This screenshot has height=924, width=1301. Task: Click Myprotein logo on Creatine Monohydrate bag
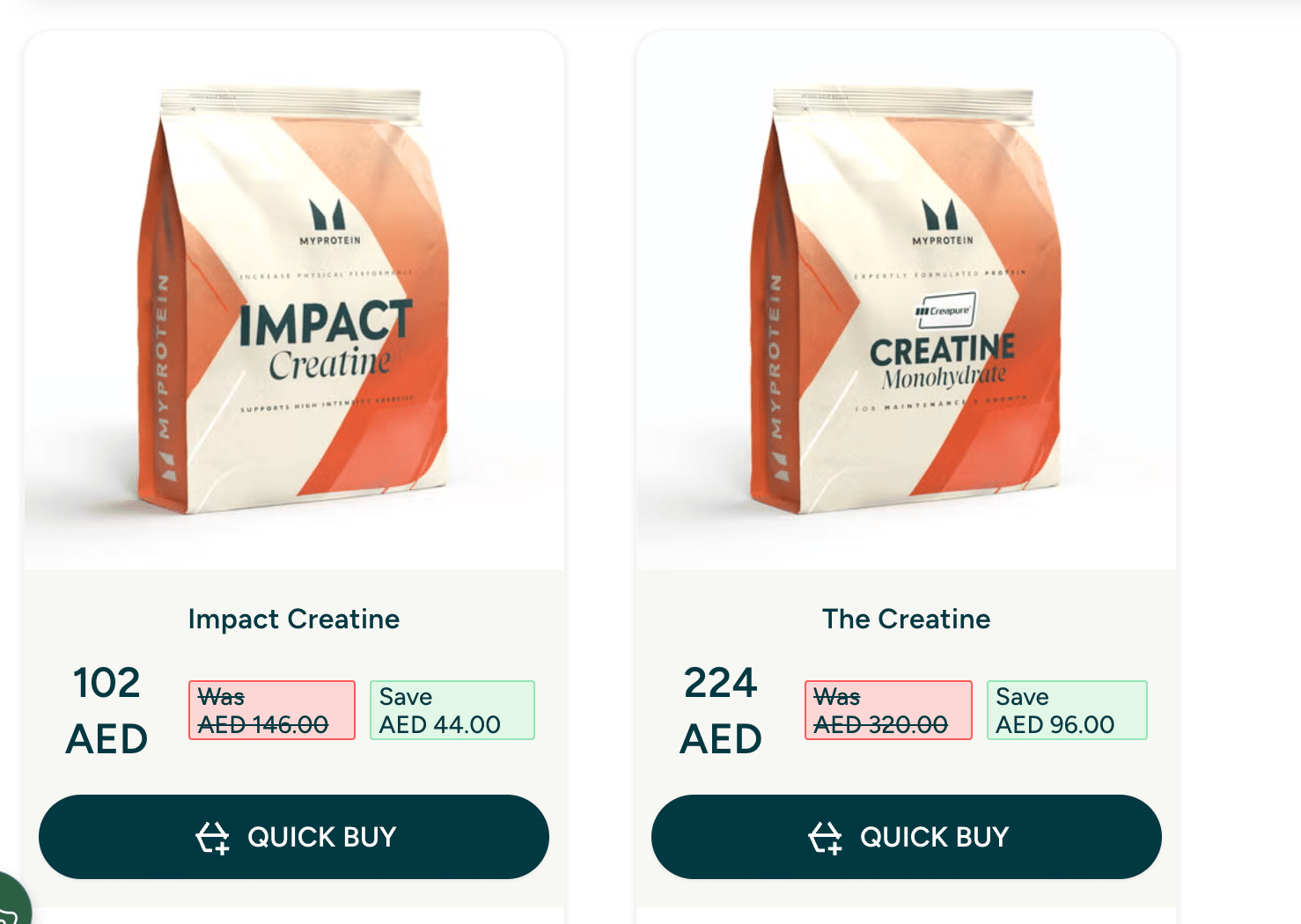tap(941, 222)
